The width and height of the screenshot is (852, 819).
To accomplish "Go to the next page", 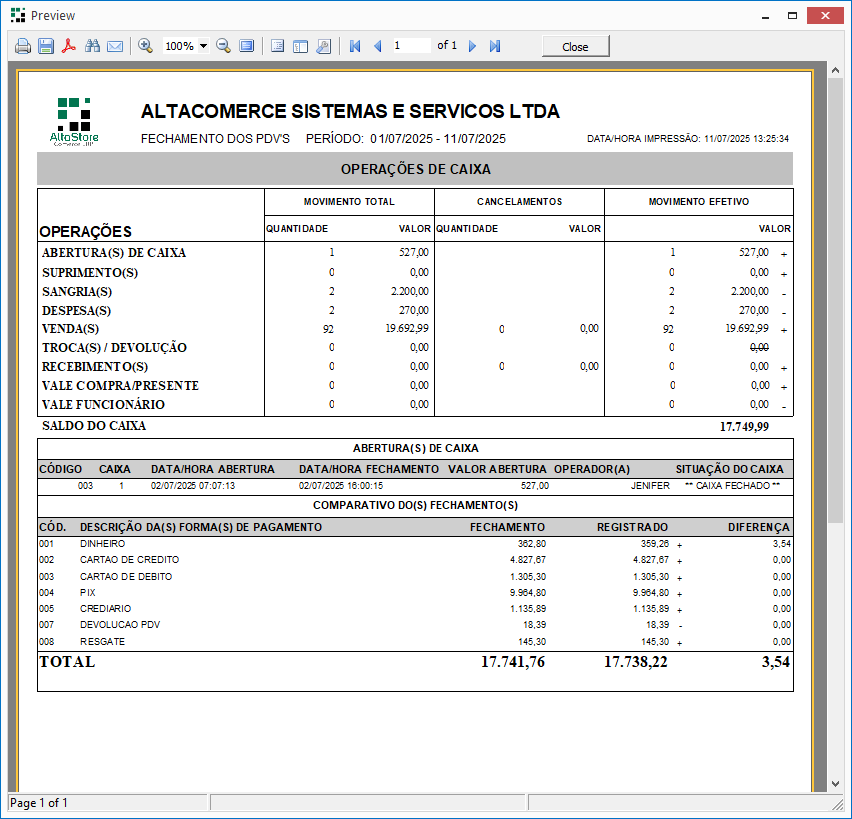I will point(472,46).
